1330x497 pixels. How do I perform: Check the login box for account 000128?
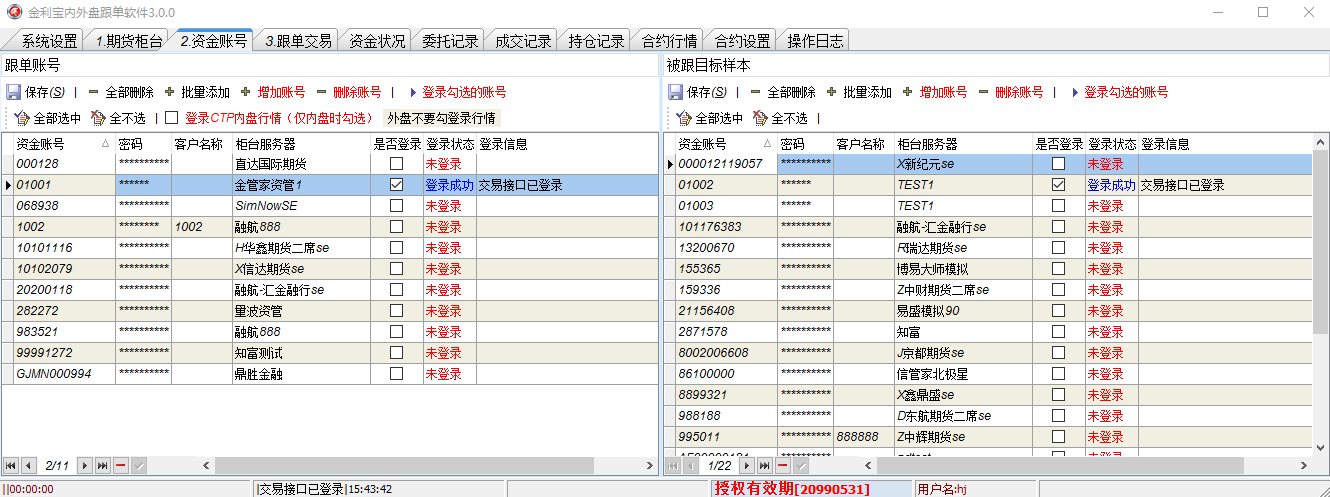397,164
